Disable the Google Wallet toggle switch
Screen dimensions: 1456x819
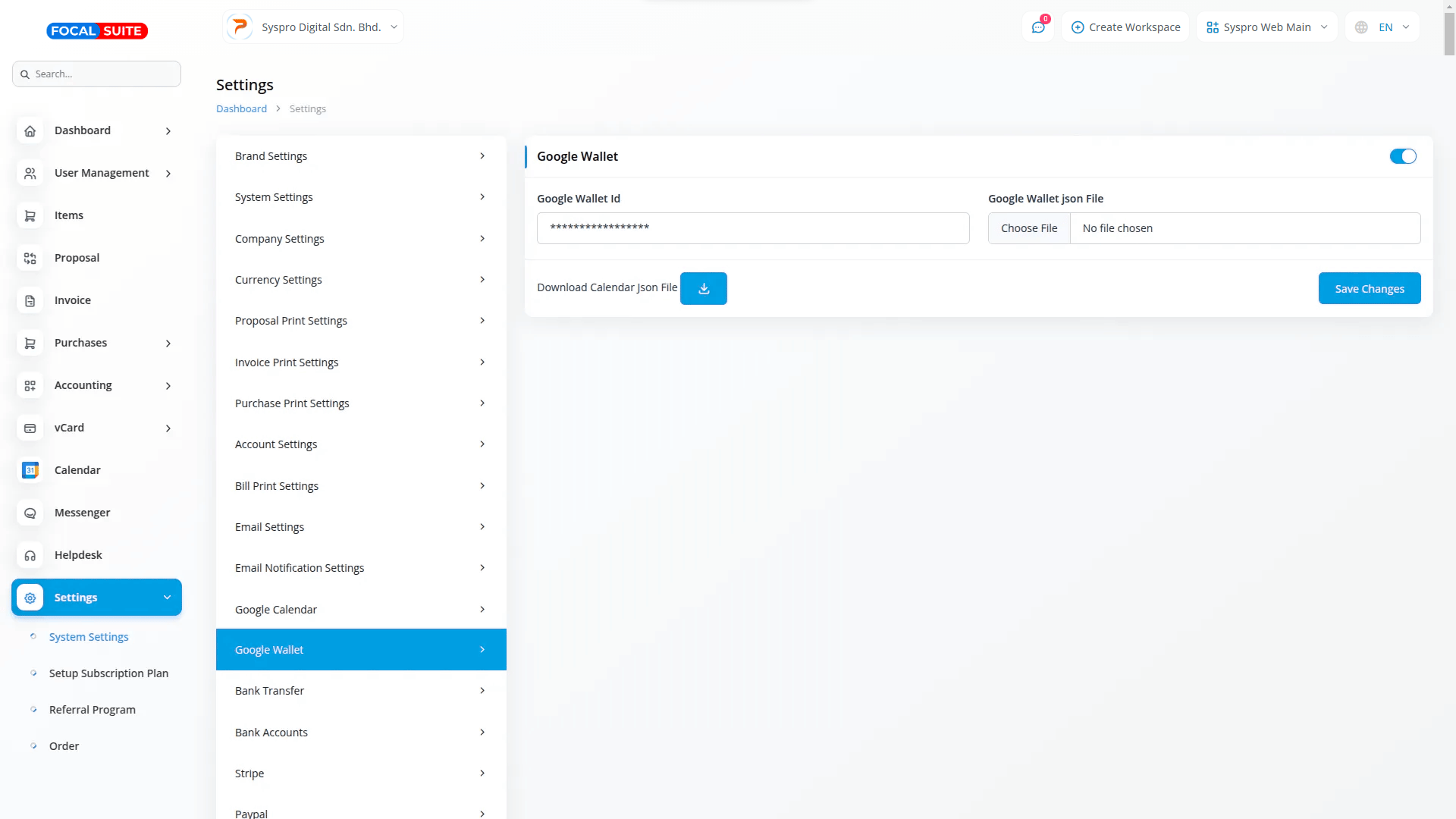1402,156
